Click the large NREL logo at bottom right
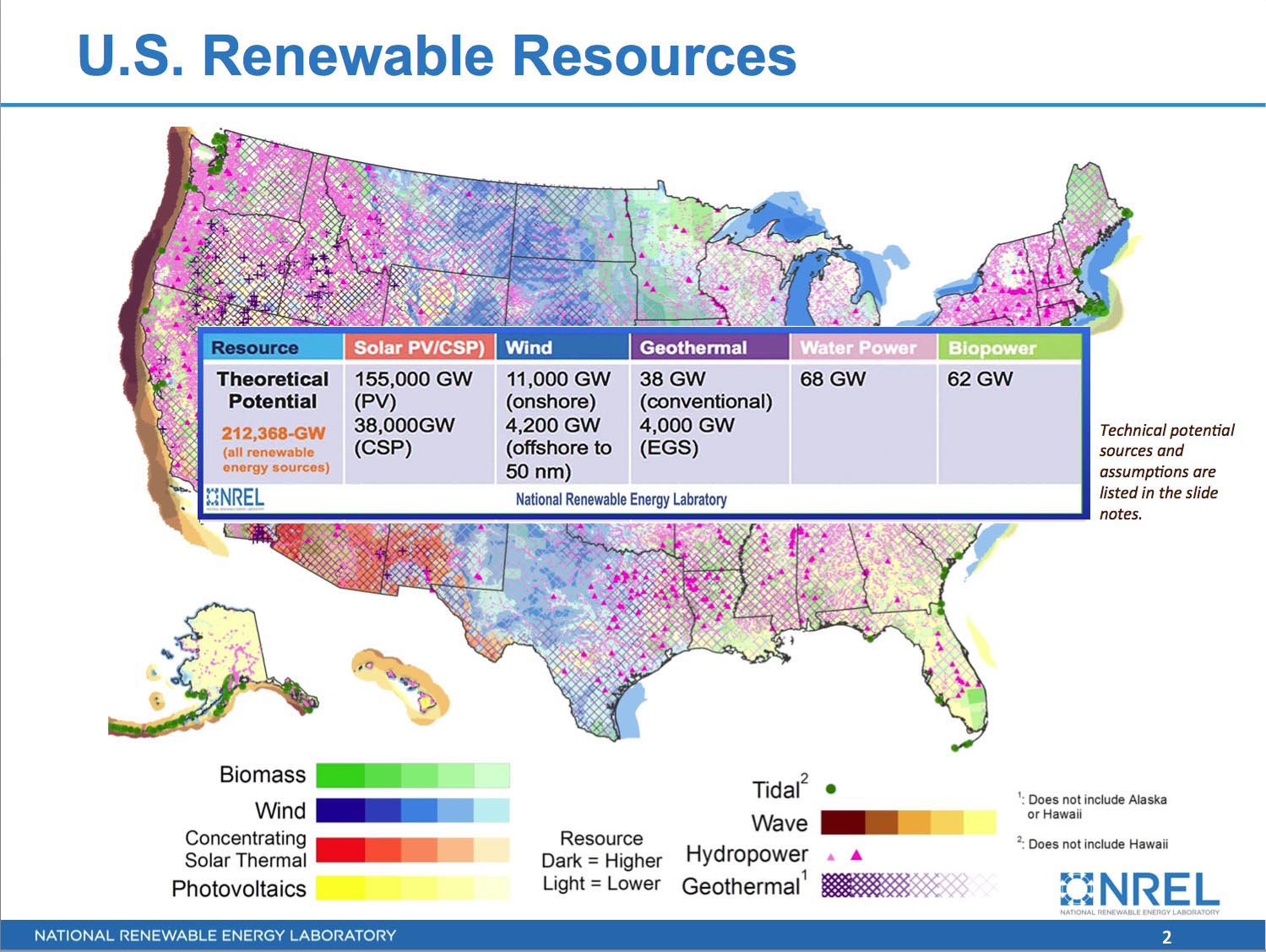This screenshot has width=1266, height=952. (x=1139, y=893)
